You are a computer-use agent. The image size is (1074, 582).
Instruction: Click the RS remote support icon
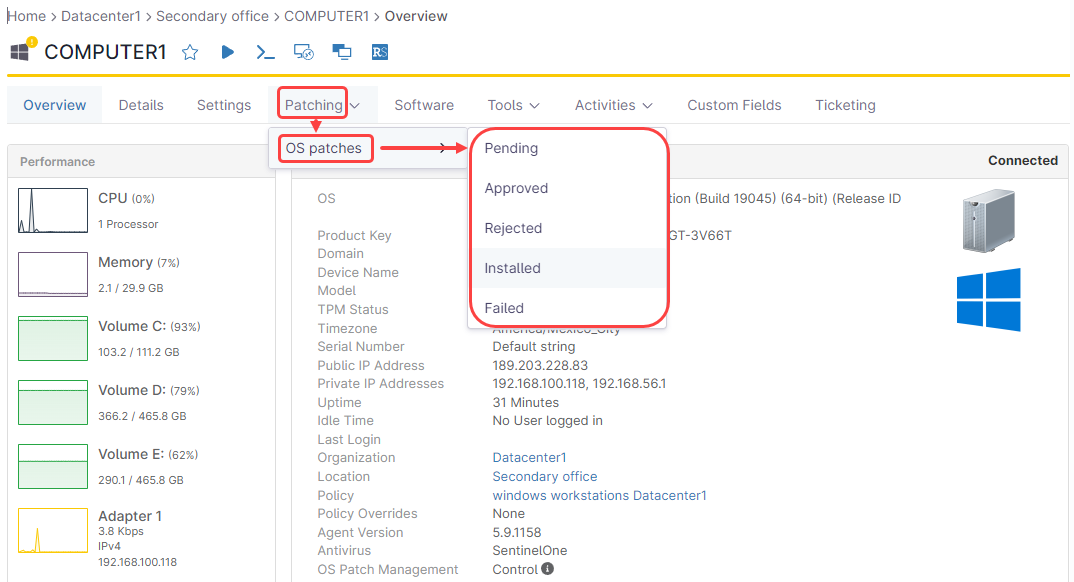[x=380, y=52]
